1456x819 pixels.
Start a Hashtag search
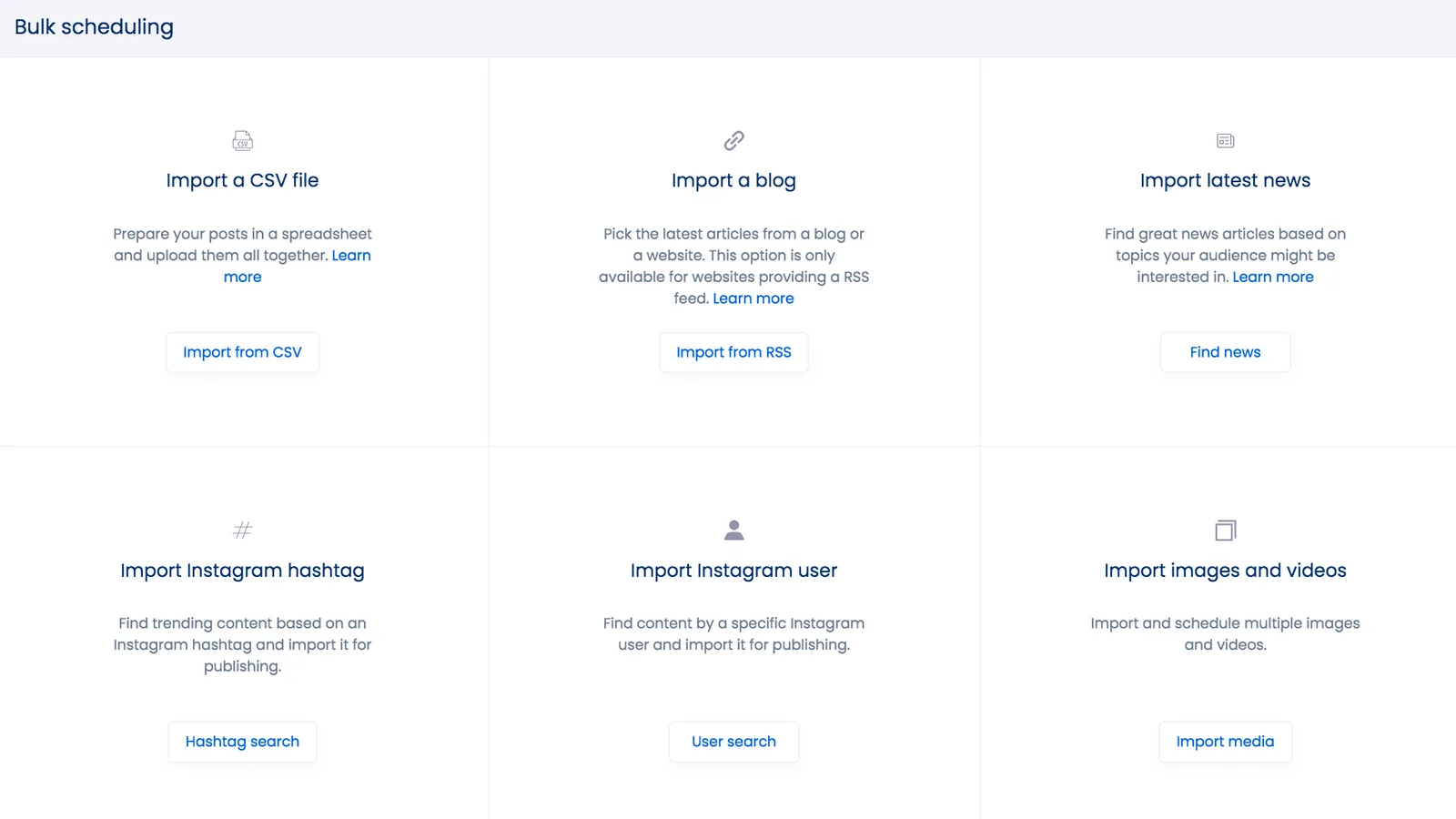pos(242,742)
